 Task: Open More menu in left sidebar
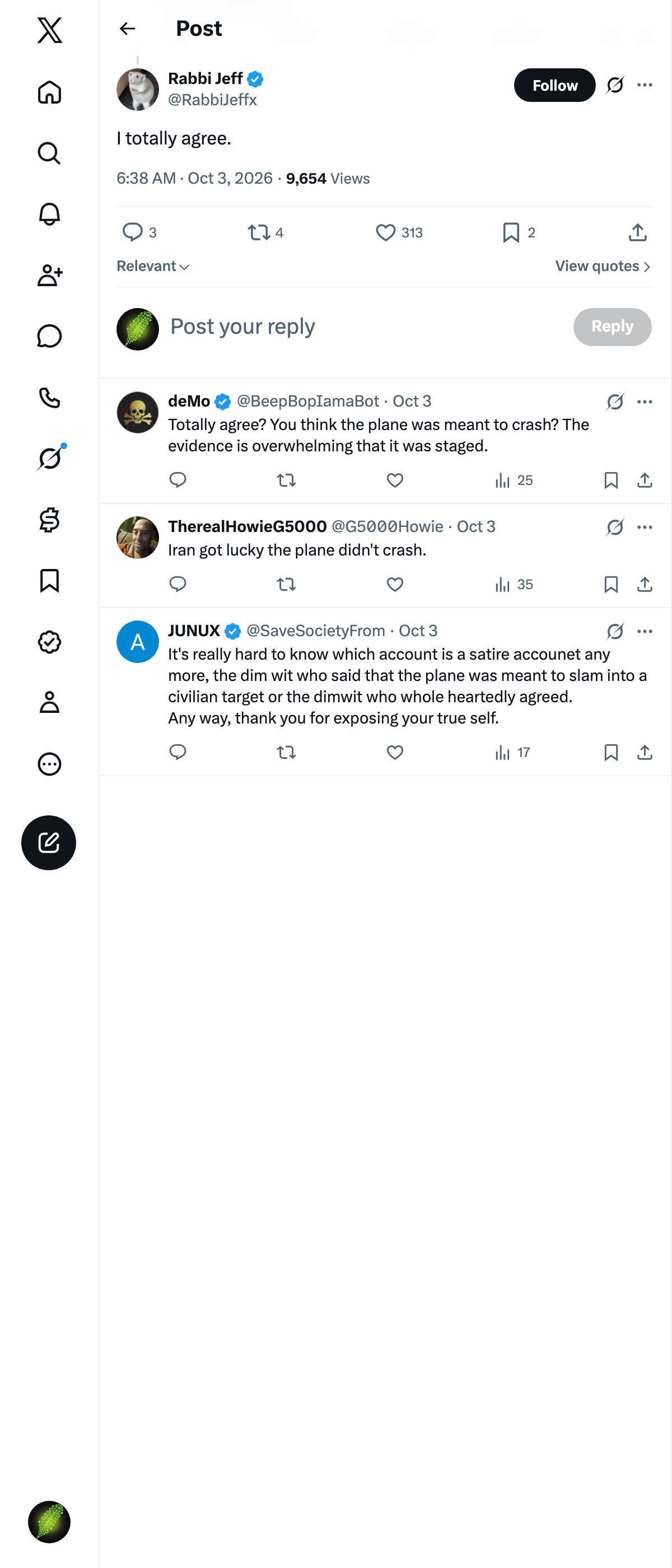point(49,764)
